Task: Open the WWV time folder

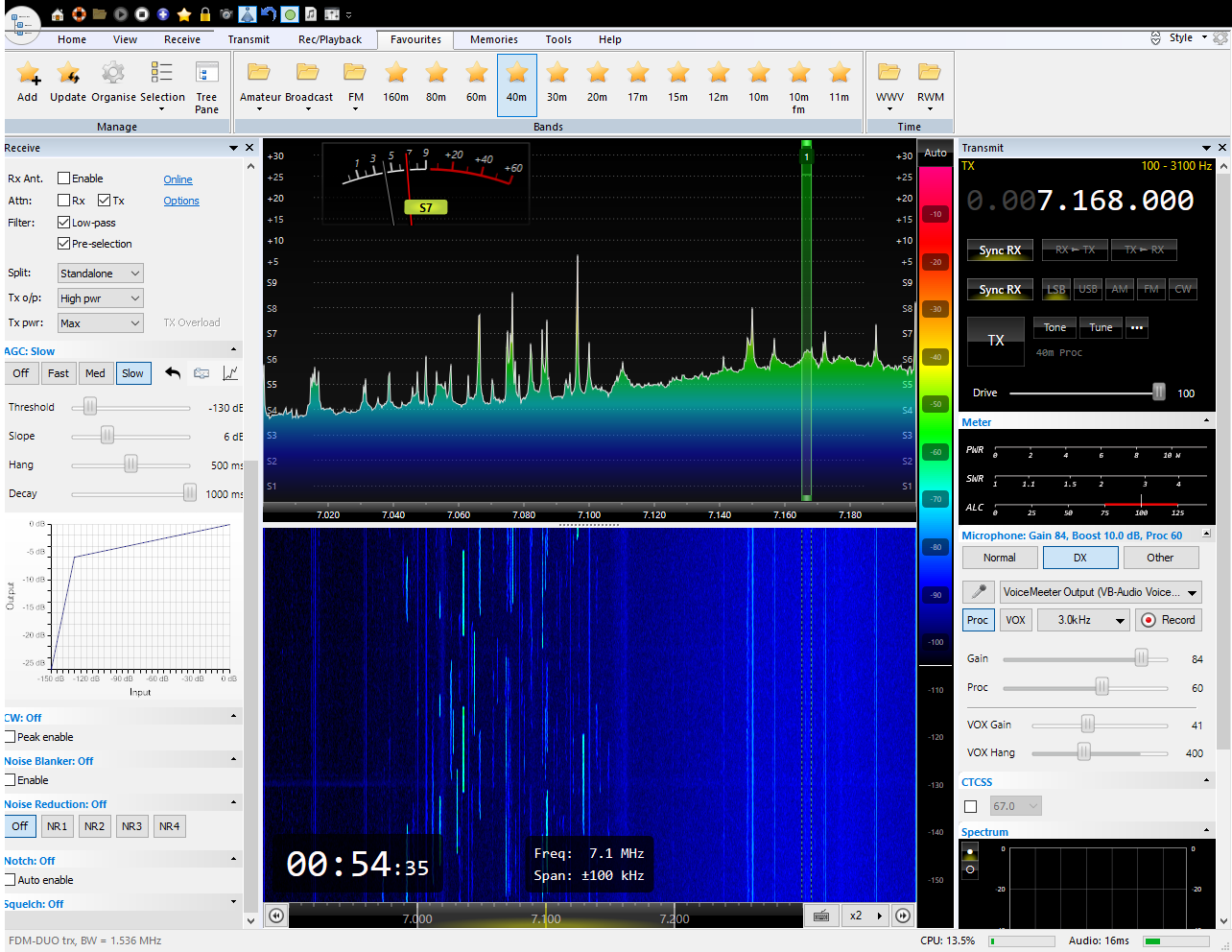Action: (889, 74)
